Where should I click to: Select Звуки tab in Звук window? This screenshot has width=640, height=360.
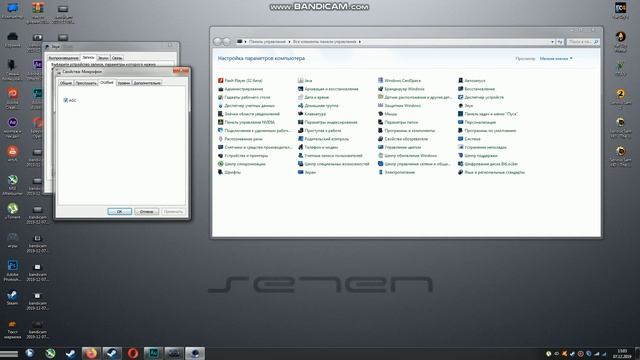[x=103, y=58]
